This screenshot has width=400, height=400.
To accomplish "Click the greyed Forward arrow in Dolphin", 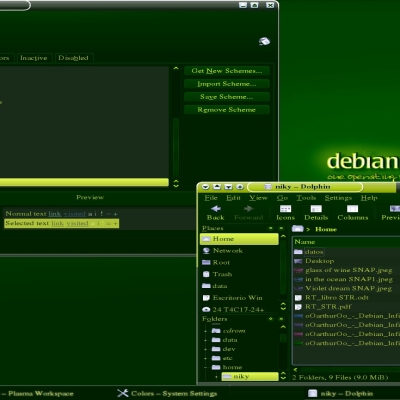I will [248, 213].
